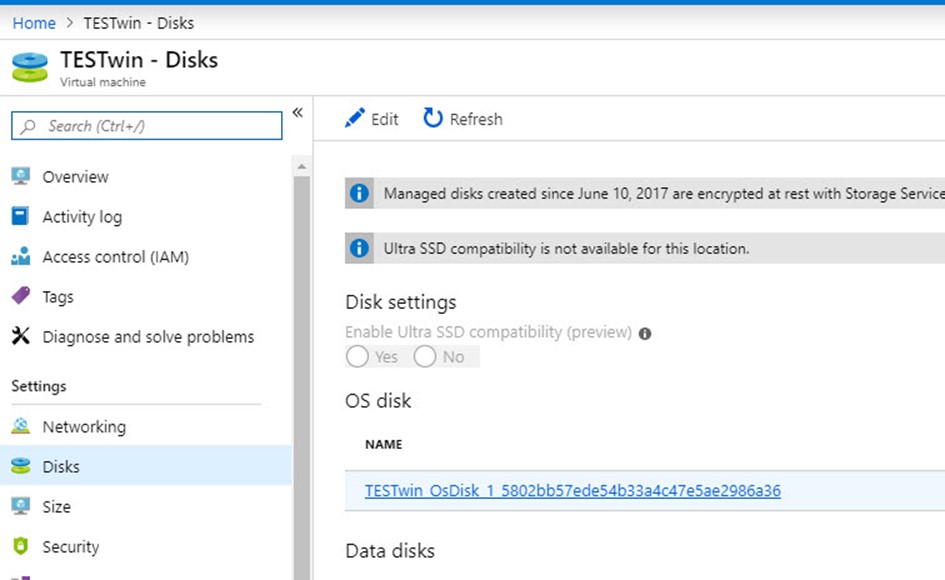Click the Diagnose wrench icon
The width and height of the screenshot is (945, 580).
coord(20,337)
